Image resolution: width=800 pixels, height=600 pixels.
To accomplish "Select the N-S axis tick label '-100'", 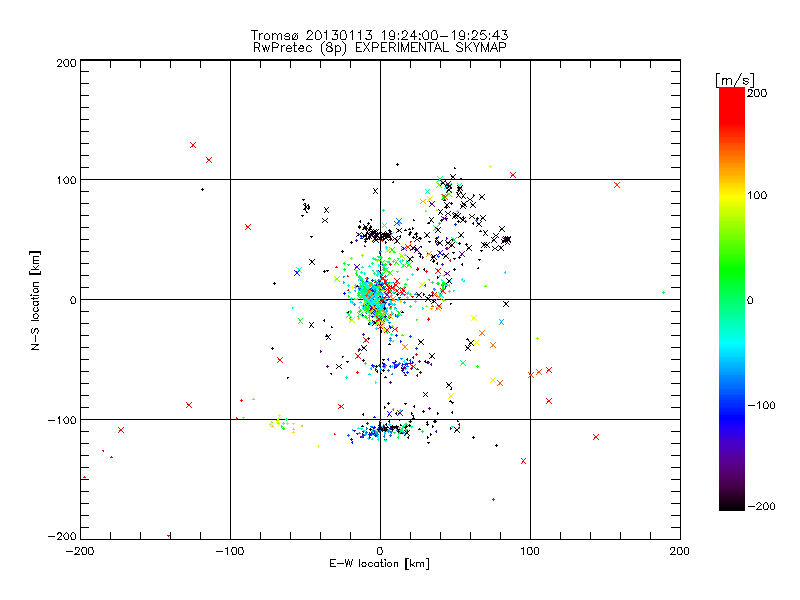I will click(x=62, y=420).
